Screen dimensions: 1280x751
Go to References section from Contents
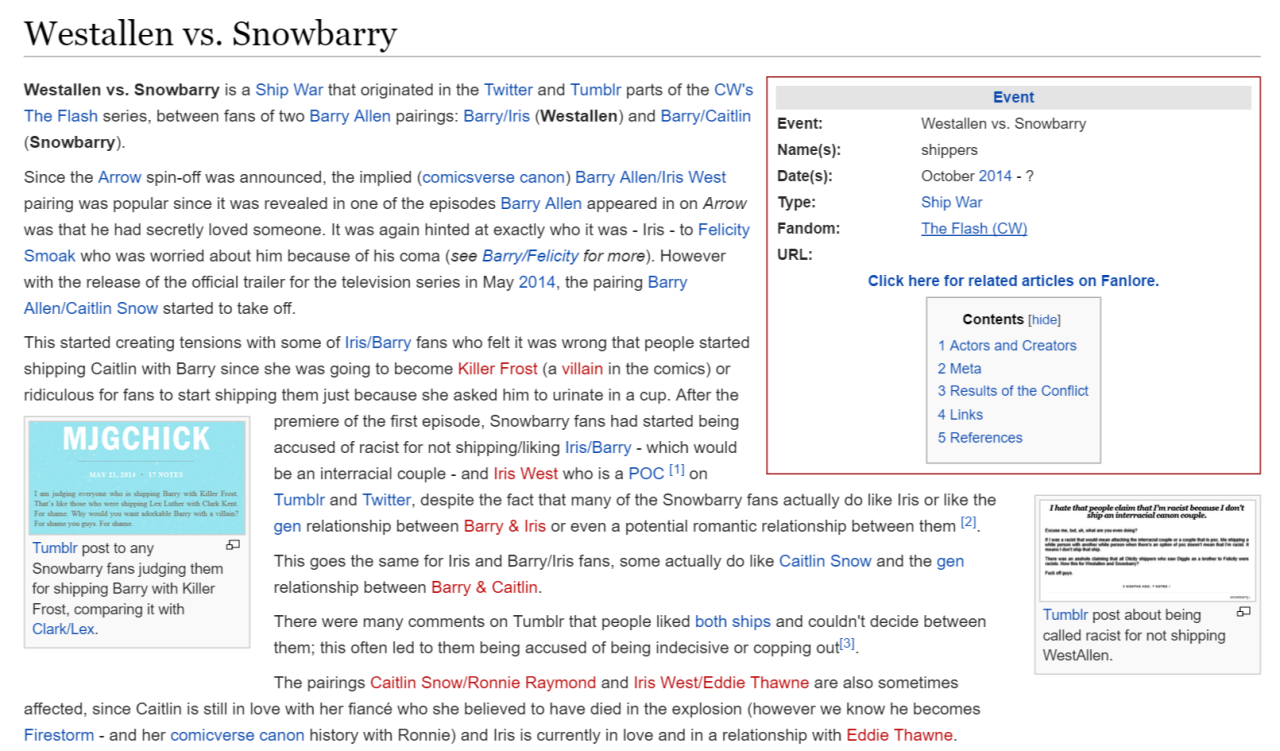(x=980, y=437)
